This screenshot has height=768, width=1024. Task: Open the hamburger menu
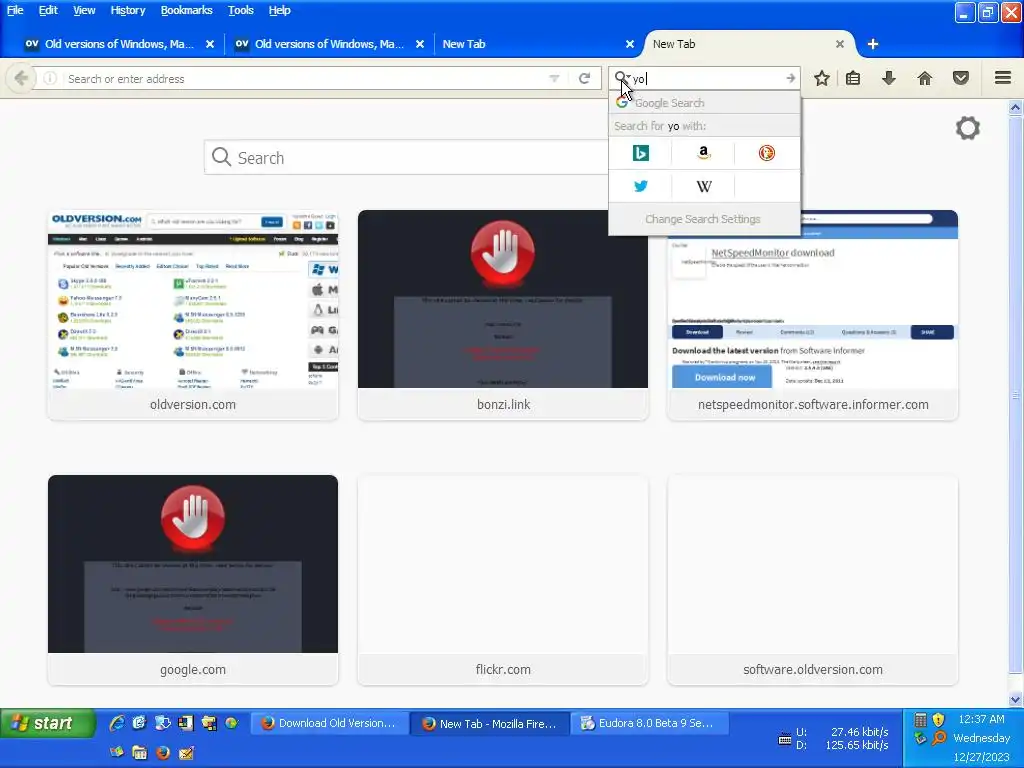click(x=1003, y=78)
